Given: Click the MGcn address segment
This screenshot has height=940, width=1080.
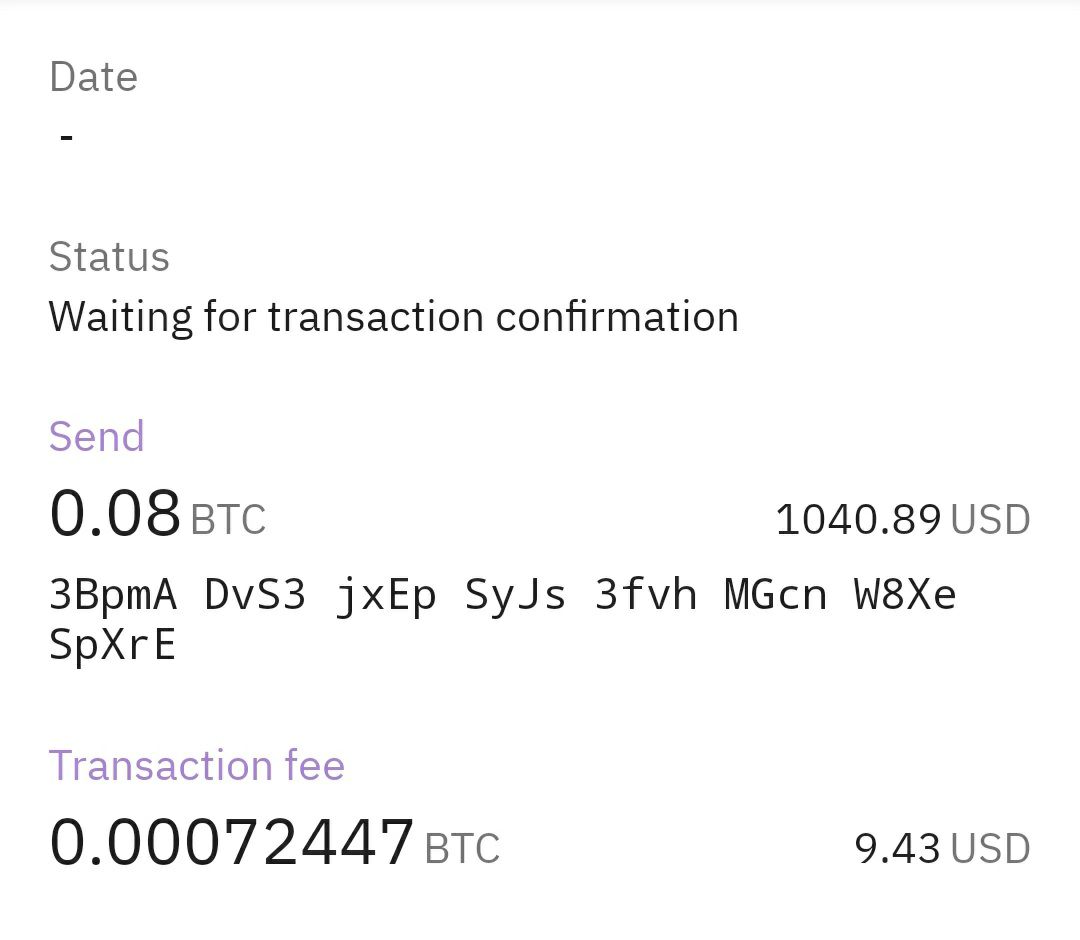Looking at the screenshot, I should [x=776, y=594].
